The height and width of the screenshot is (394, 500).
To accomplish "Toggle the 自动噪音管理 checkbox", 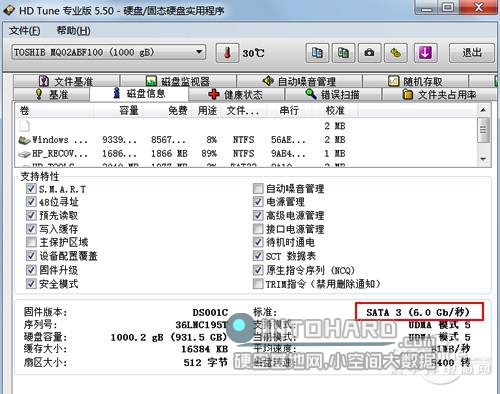I will (258, 189).
